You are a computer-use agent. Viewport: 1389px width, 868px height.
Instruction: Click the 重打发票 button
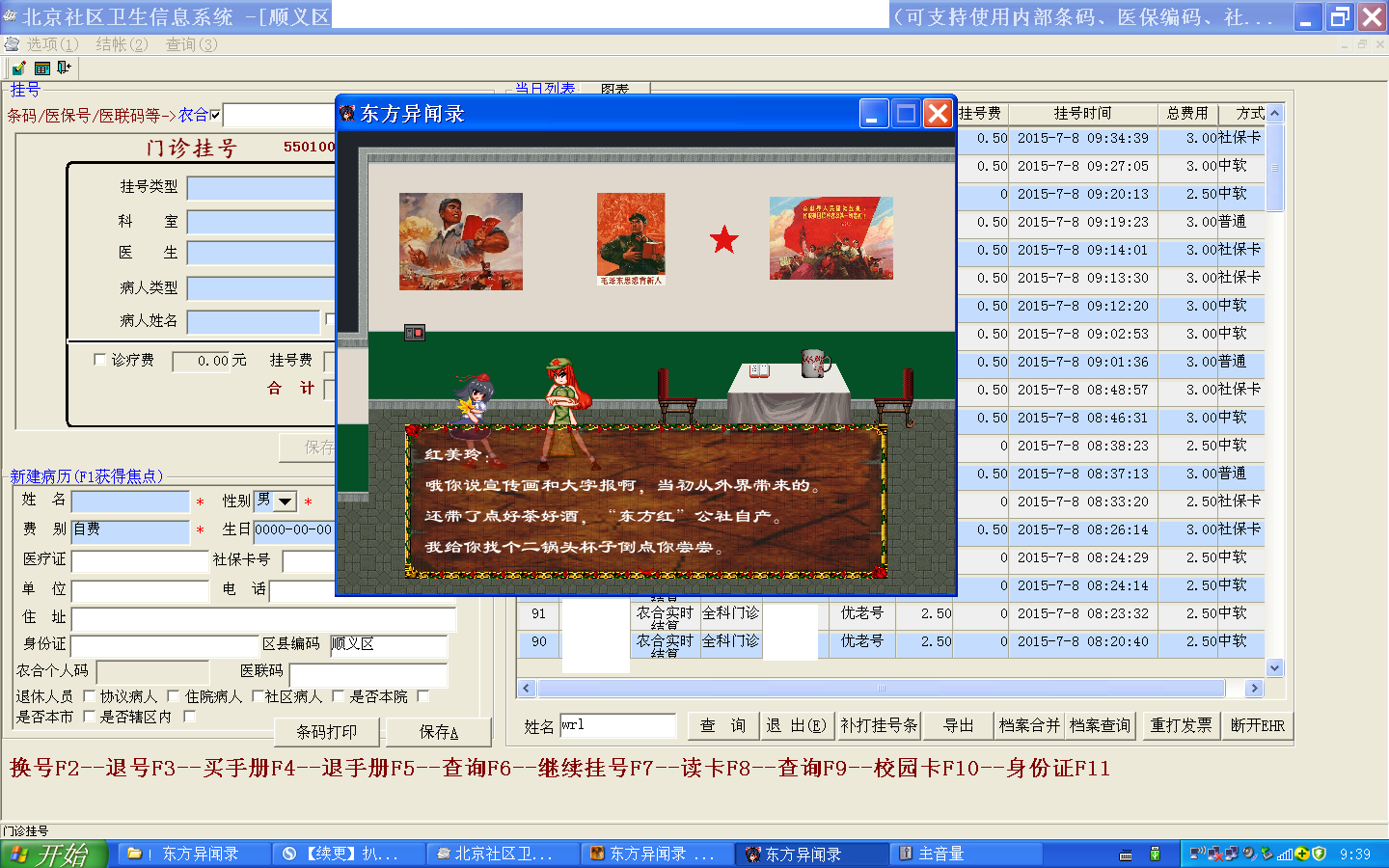1182,725
